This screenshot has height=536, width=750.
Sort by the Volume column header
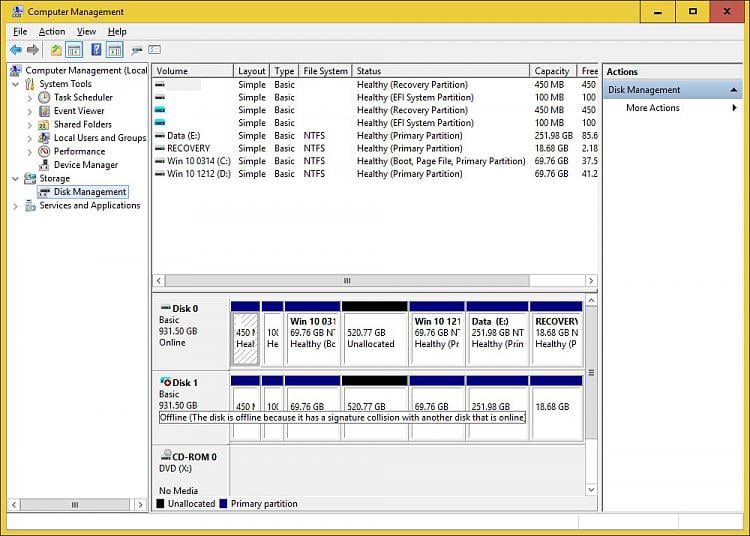pos(193,71)
